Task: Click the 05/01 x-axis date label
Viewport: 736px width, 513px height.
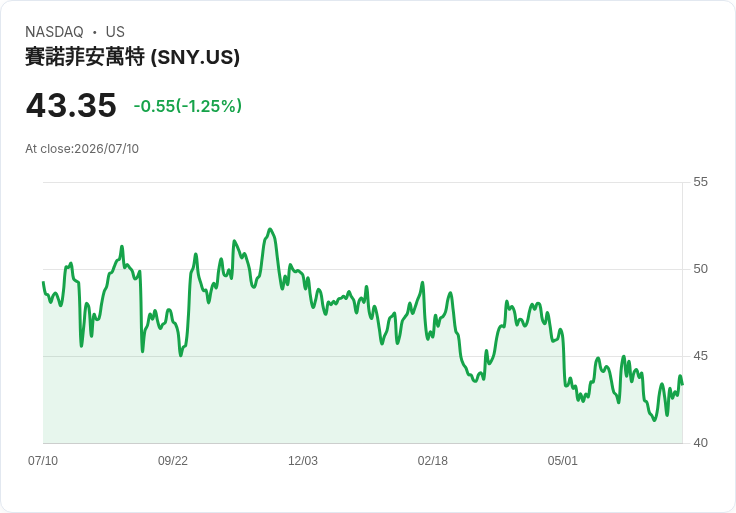Action: (562, 461)
